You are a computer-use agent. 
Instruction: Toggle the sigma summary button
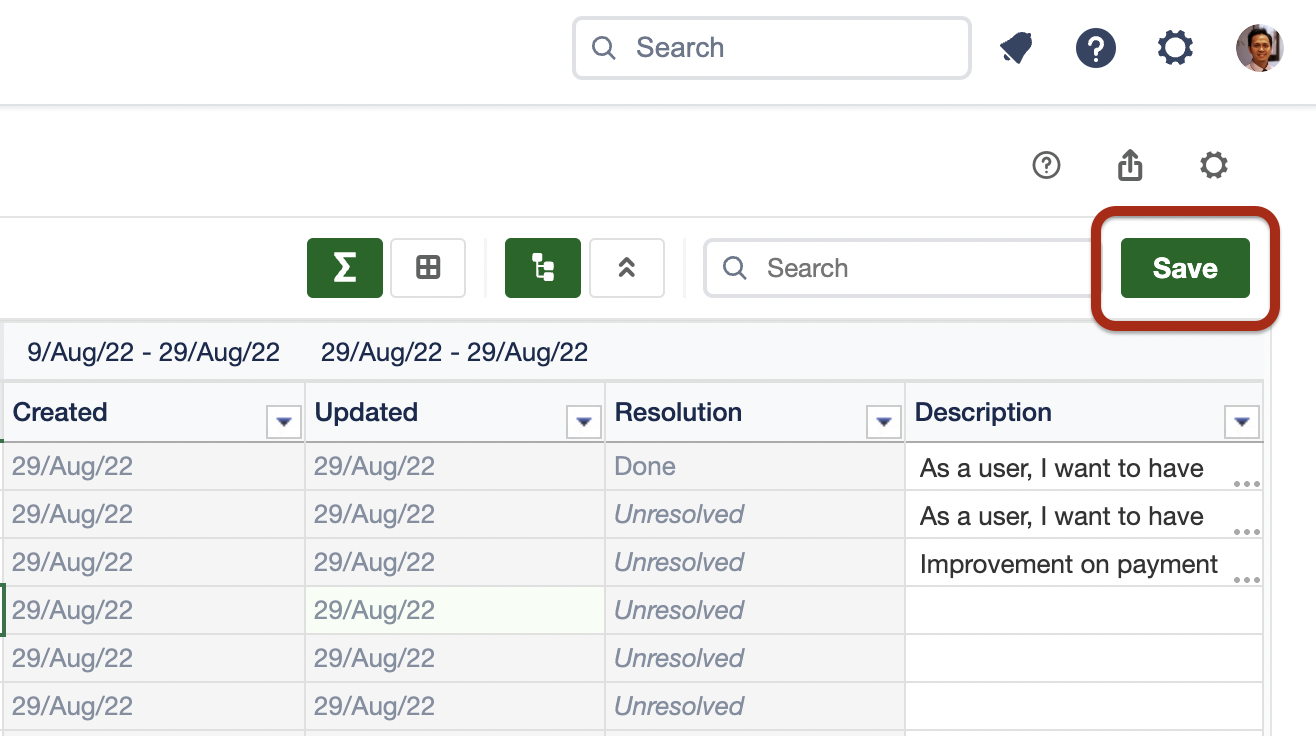[x=344, y=268]
